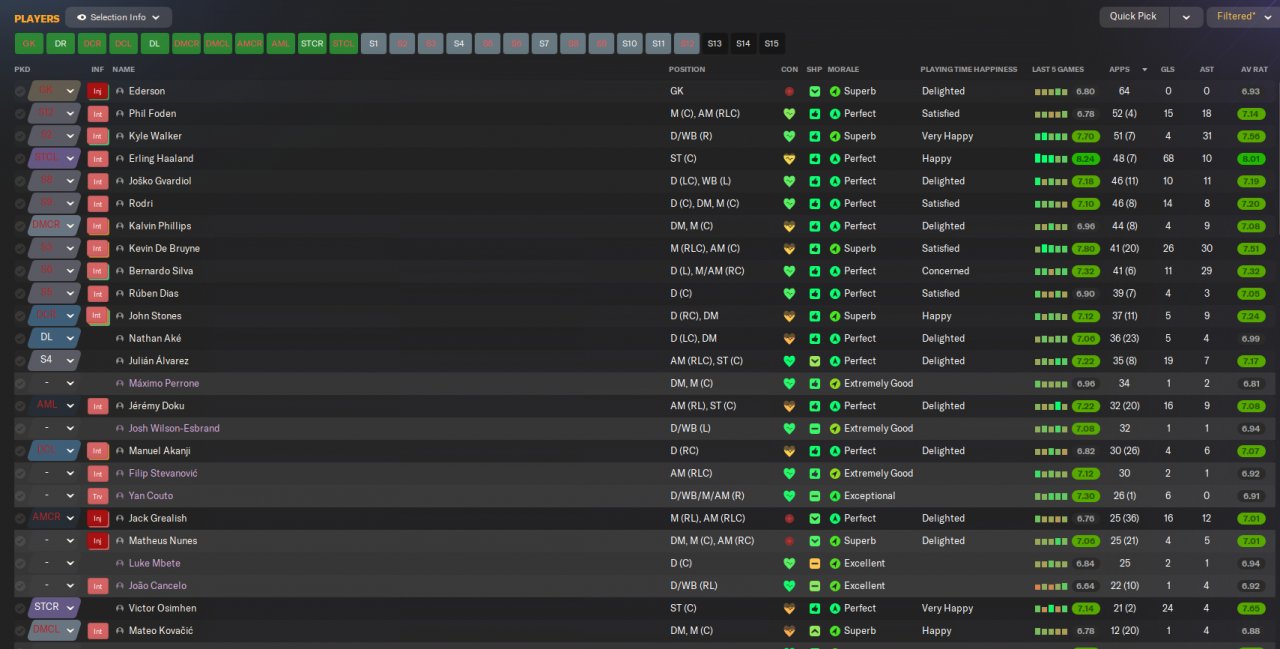Open the arrow menu beside Quick Pick

coord(1186,17)
